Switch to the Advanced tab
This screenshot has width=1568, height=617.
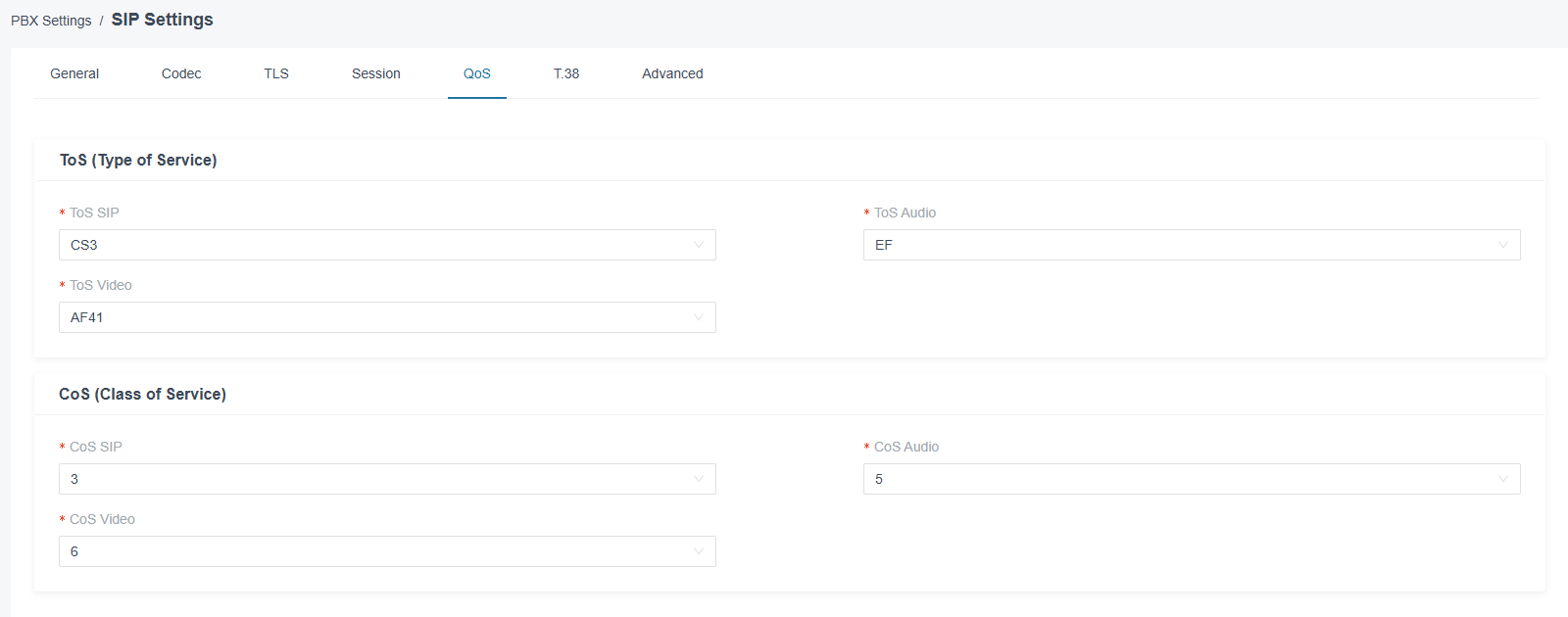click(672, 73)
